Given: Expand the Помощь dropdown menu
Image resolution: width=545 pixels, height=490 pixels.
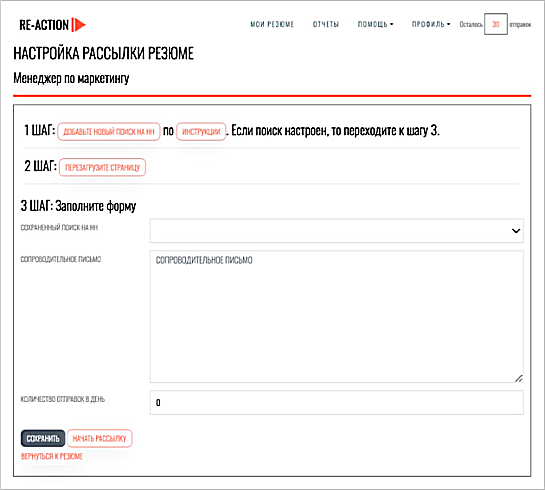Looking at the screenshot, I should (x=375, y=24).
